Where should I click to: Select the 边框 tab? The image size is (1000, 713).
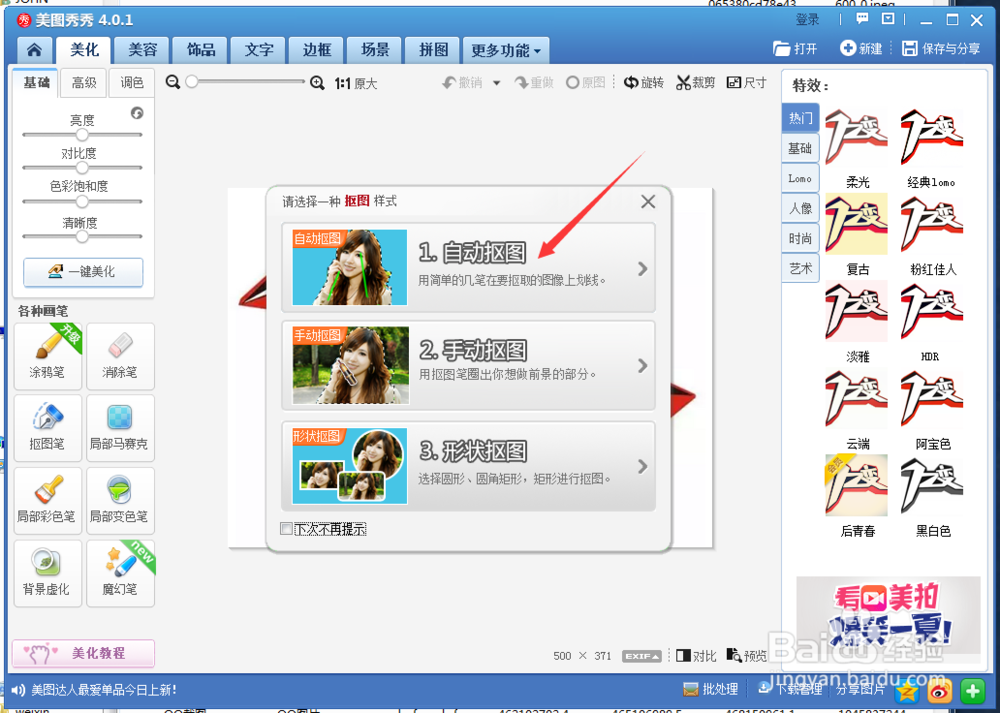(x=317, y=50)
